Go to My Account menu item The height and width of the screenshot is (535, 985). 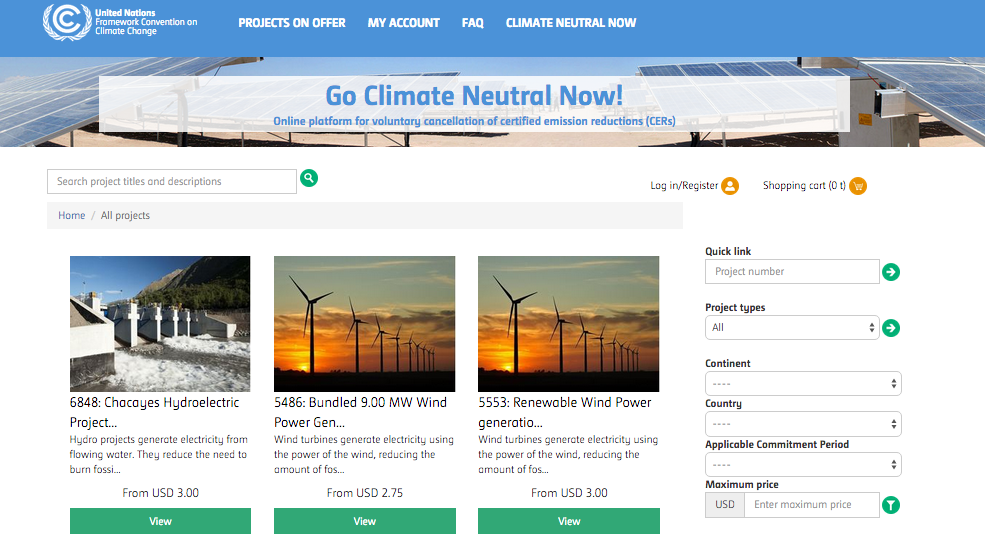(403, 23)
